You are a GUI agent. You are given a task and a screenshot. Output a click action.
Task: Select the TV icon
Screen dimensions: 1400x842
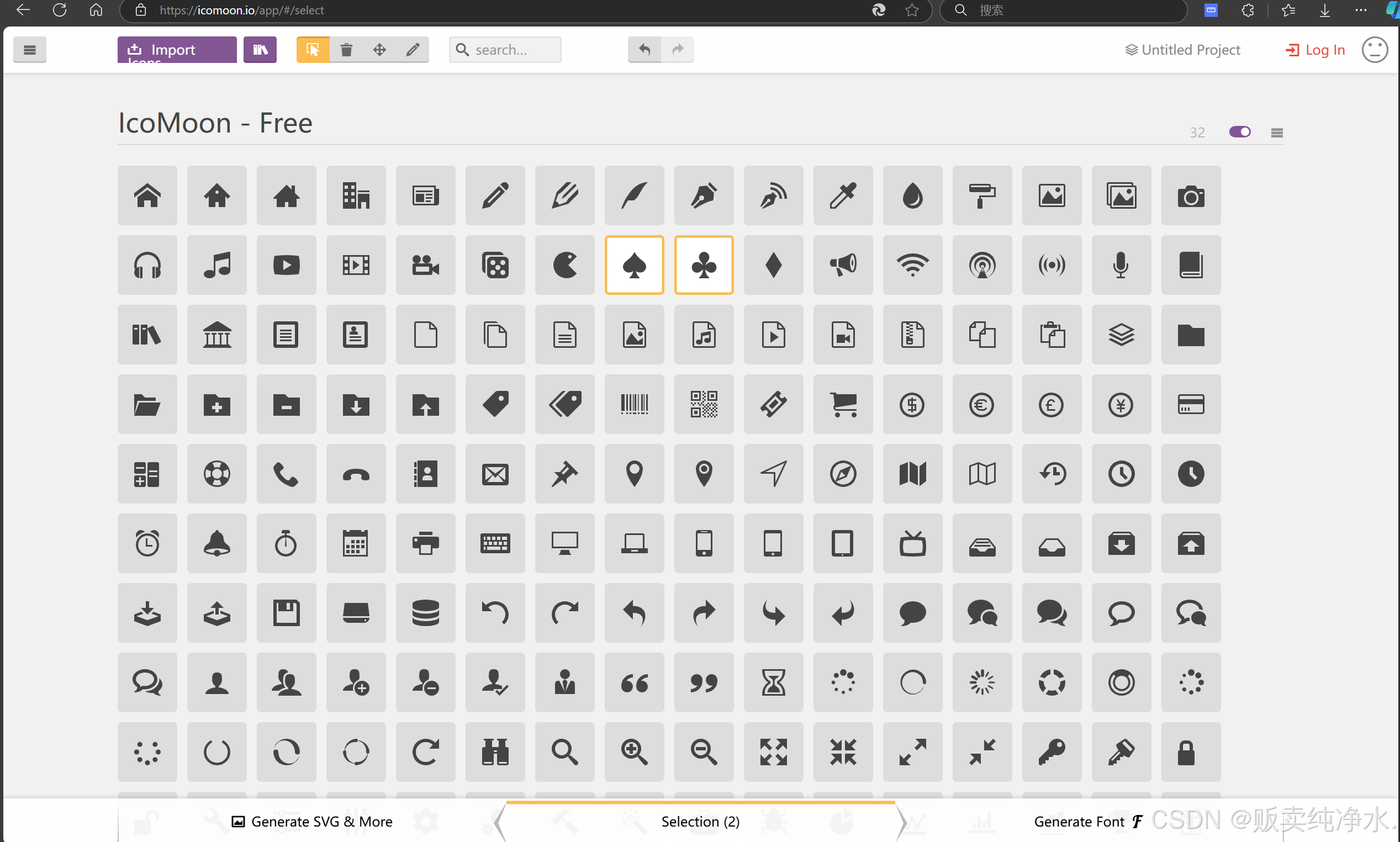coord(912,543)
